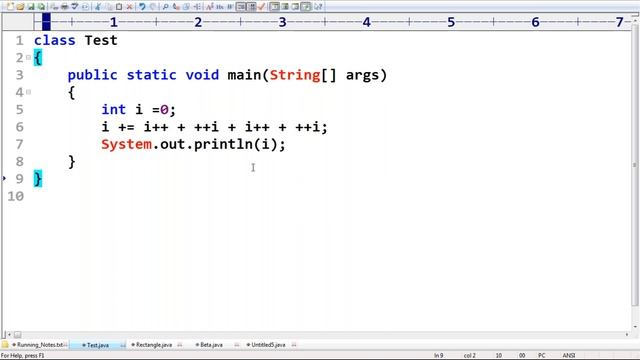Save all open files
The height and width of the screenshot is (360, 640).
[42, 7]
